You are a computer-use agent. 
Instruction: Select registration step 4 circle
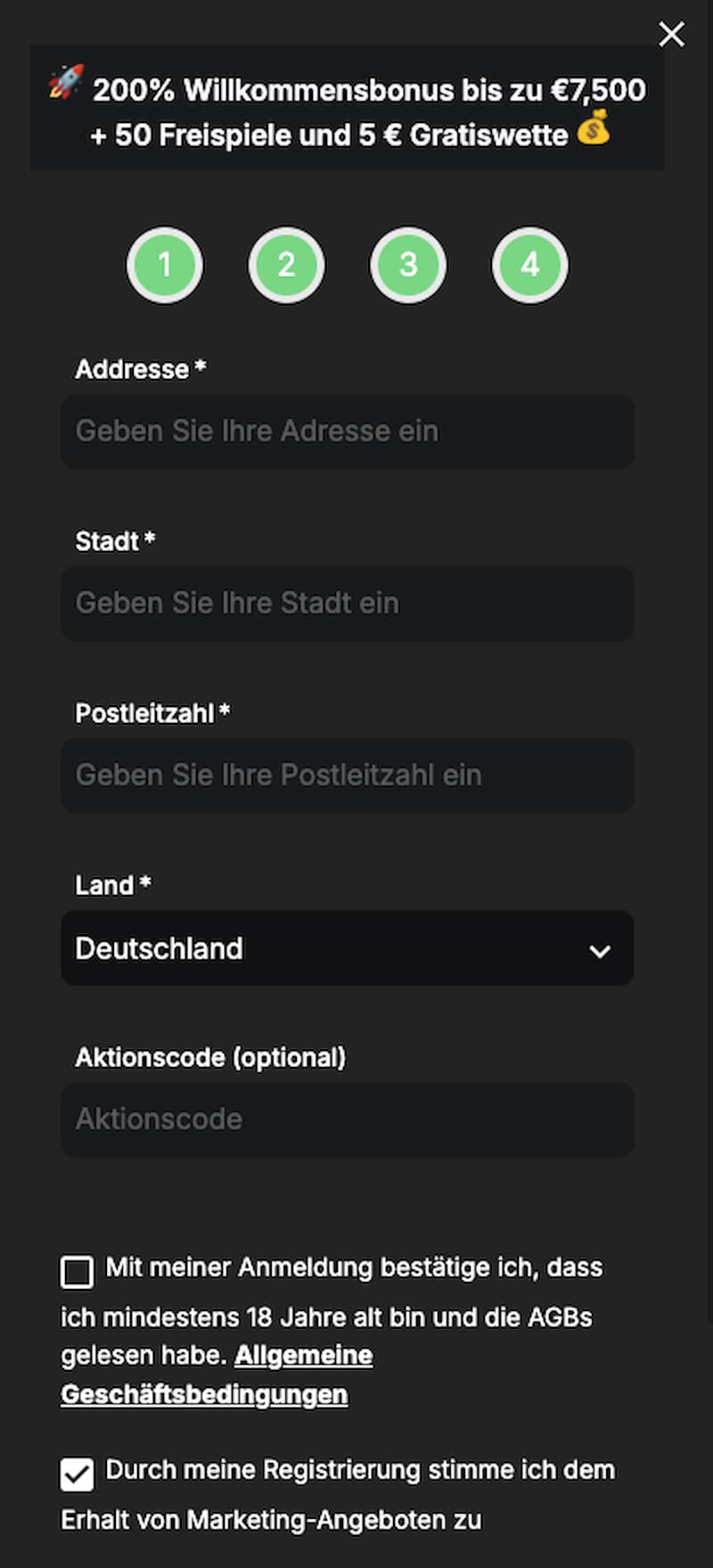pos(529,265)
